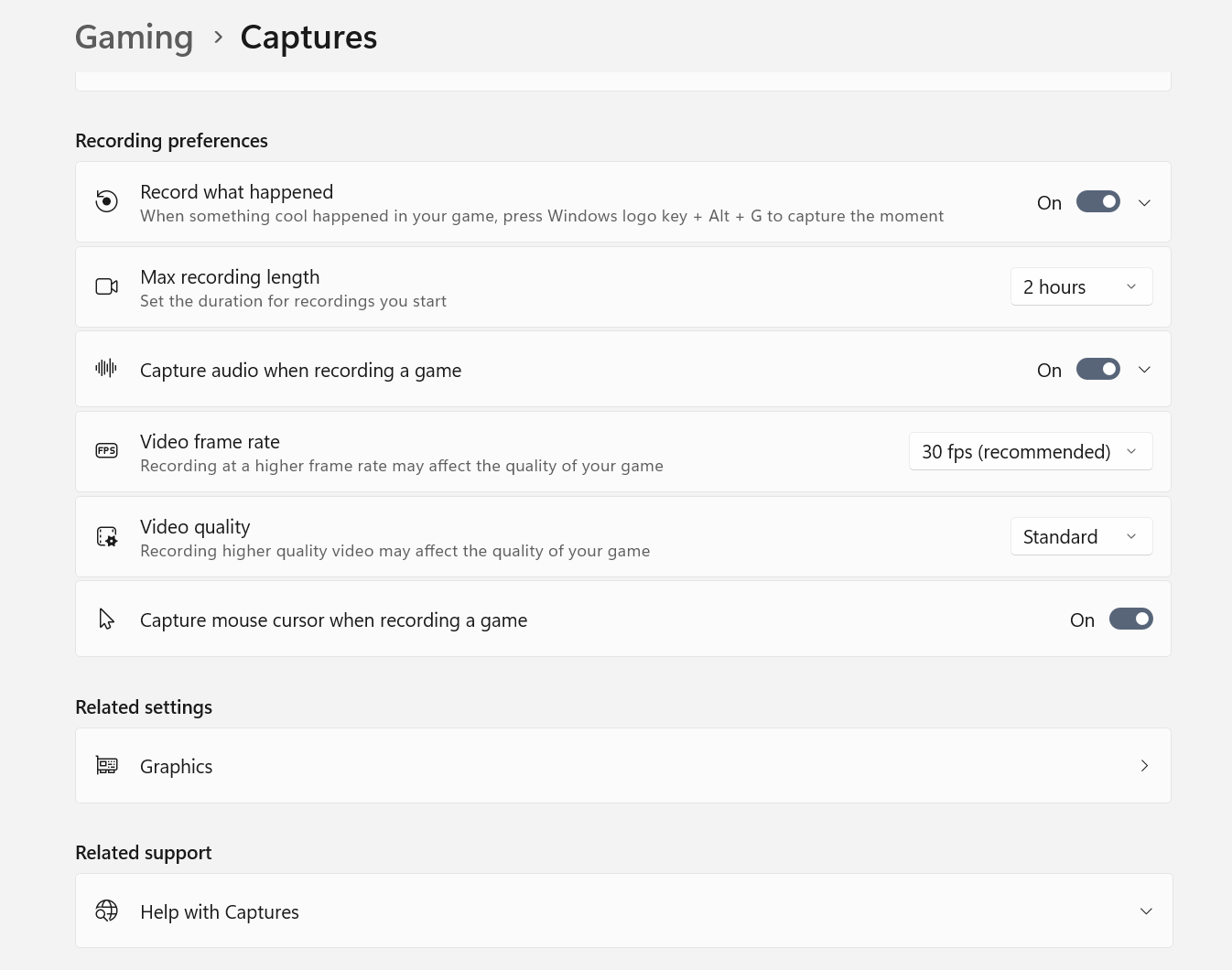The image size is (1232, 970).
Task: Toggle Capture mouse cursor switch off
Action: click(1131, 620)
